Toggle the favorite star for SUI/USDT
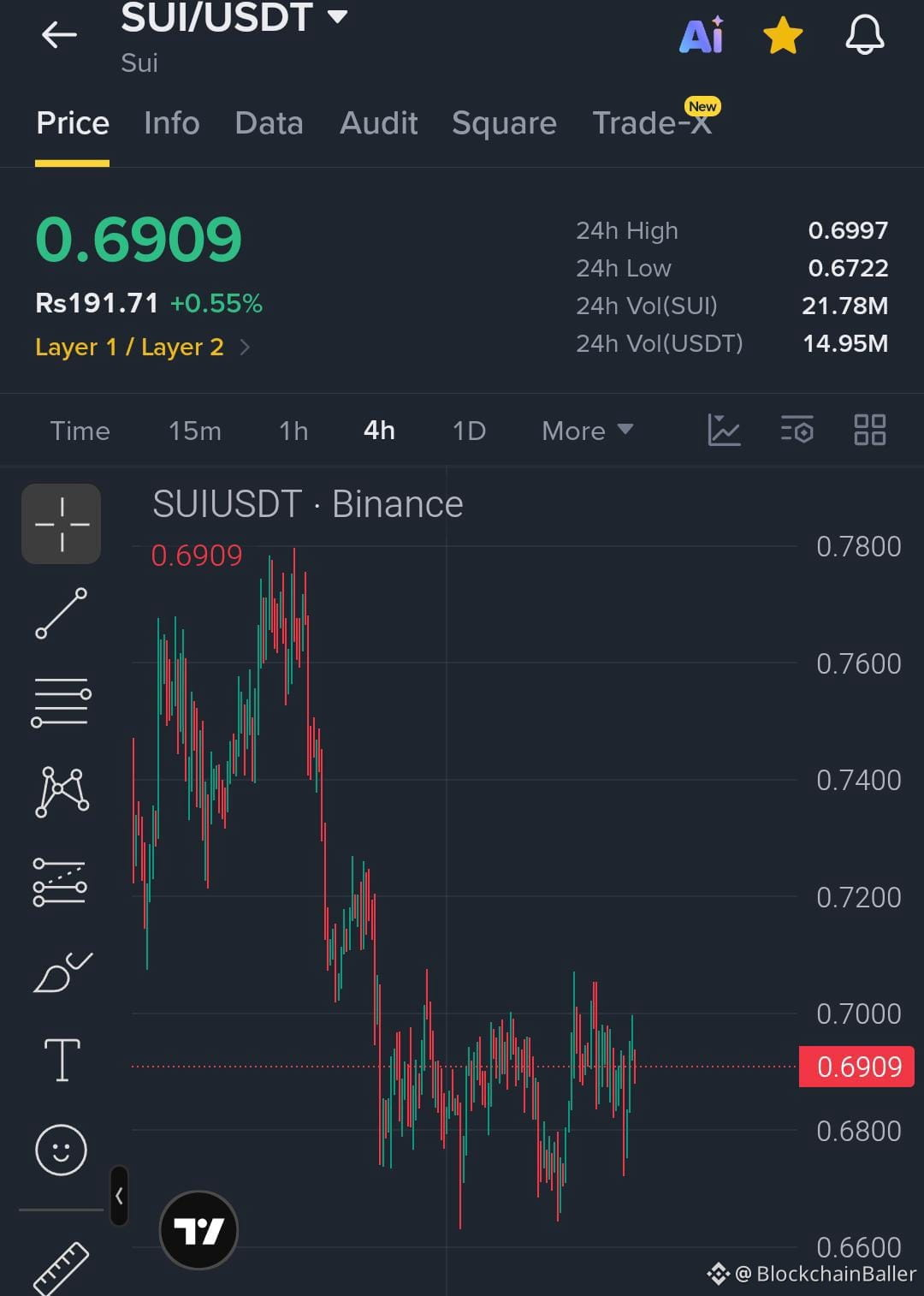Screen dimensions: 924x1296 [x=783, y=36]
